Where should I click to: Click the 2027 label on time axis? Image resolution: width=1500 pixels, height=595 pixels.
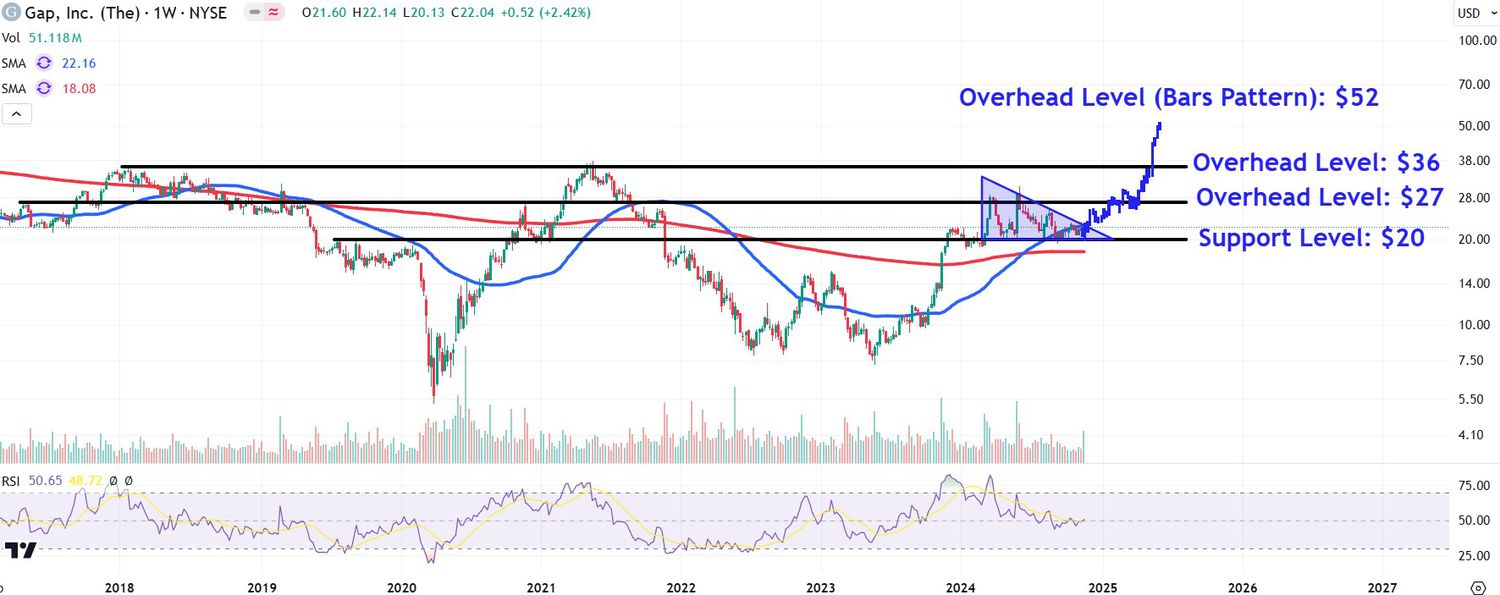[1382, 587]
